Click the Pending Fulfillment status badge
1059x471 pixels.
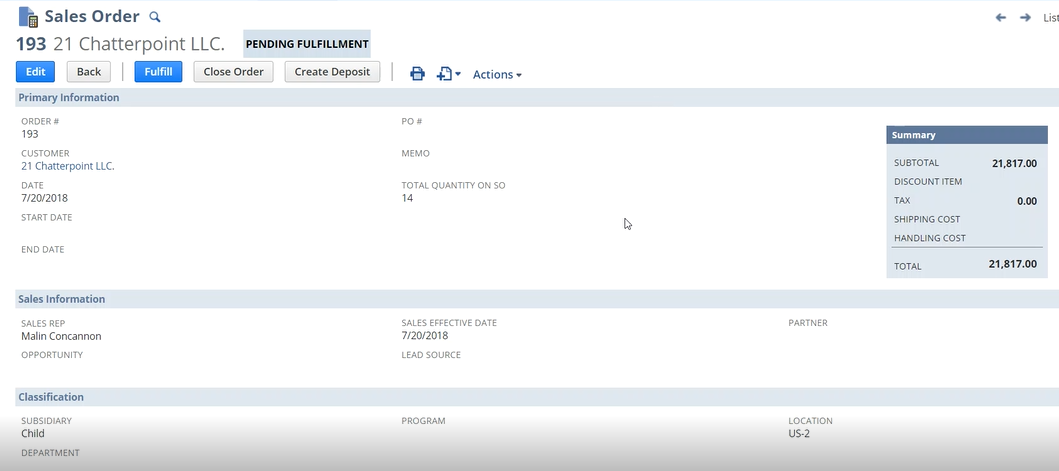tap(307, 44)
